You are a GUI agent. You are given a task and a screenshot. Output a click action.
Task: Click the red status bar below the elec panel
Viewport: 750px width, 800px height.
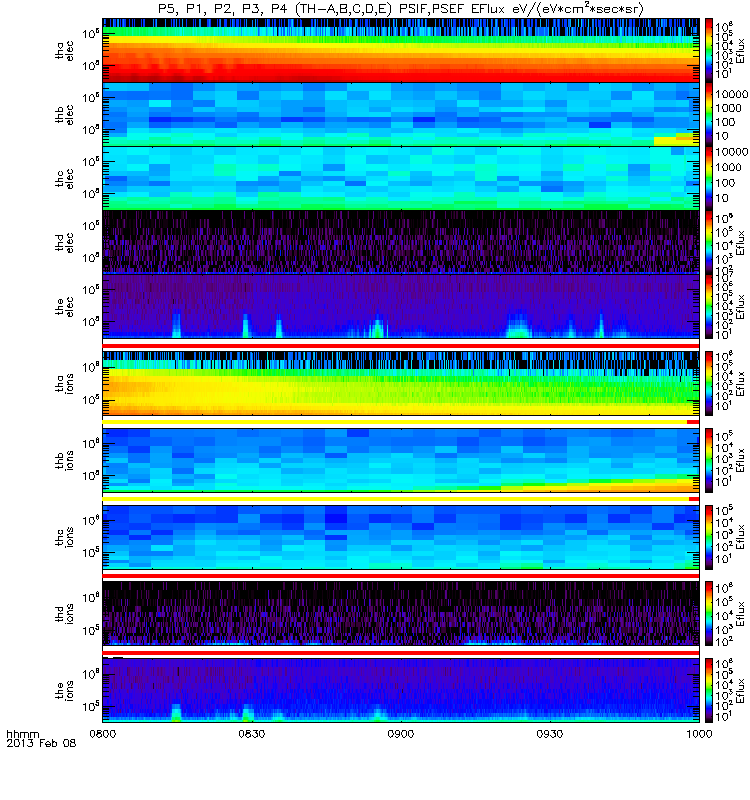coord(401,346)
